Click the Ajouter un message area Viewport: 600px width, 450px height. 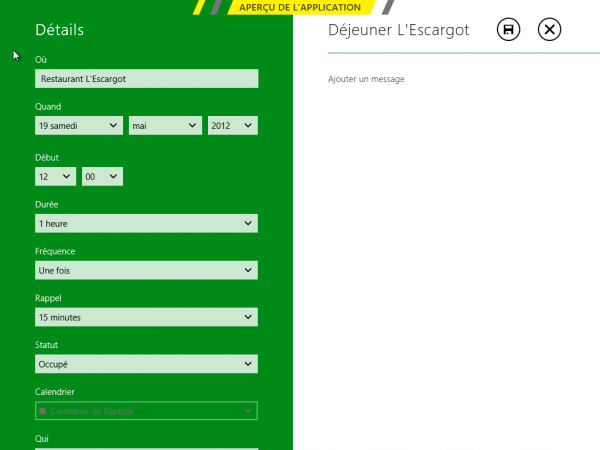366,79
